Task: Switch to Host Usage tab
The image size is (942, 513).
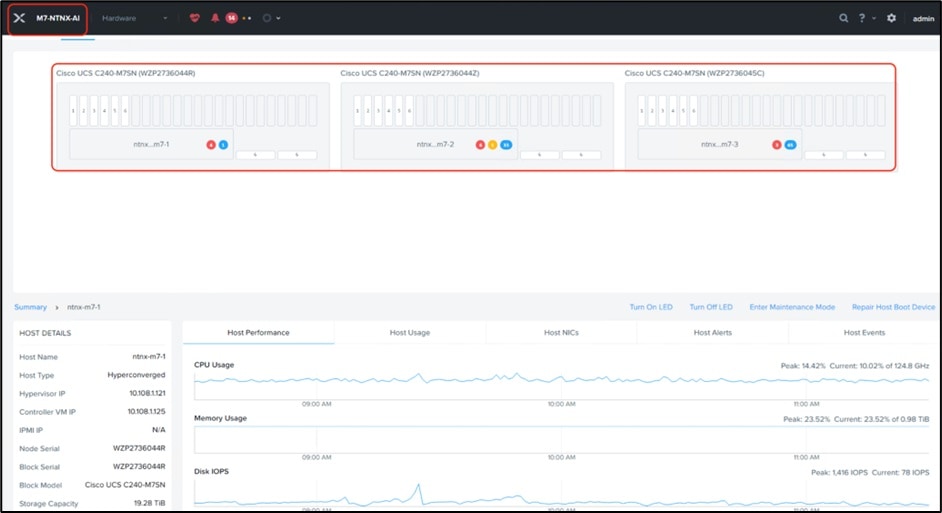Action: (410, 332)
